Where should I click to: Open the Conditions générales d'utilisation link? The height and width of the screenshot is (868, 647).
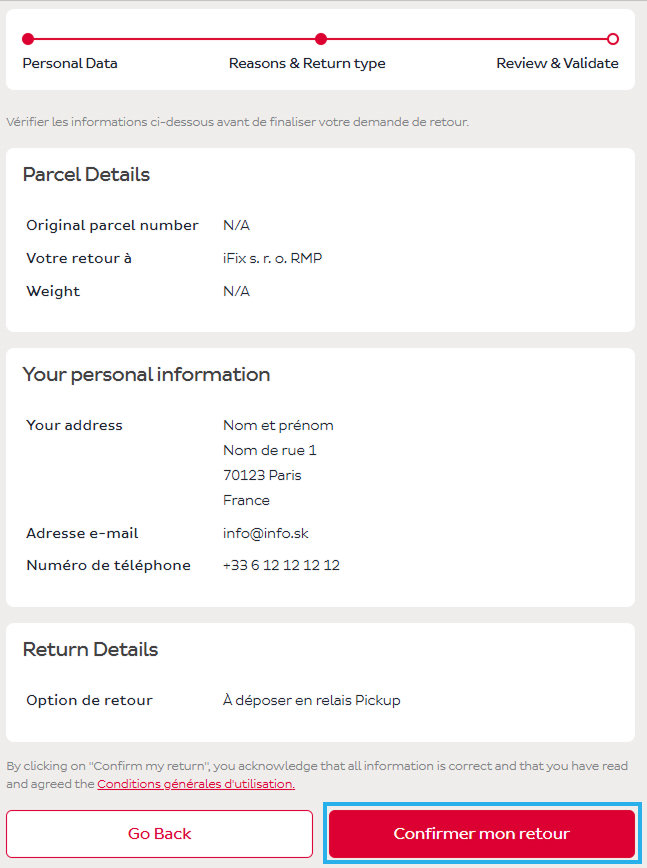(196, 784)
